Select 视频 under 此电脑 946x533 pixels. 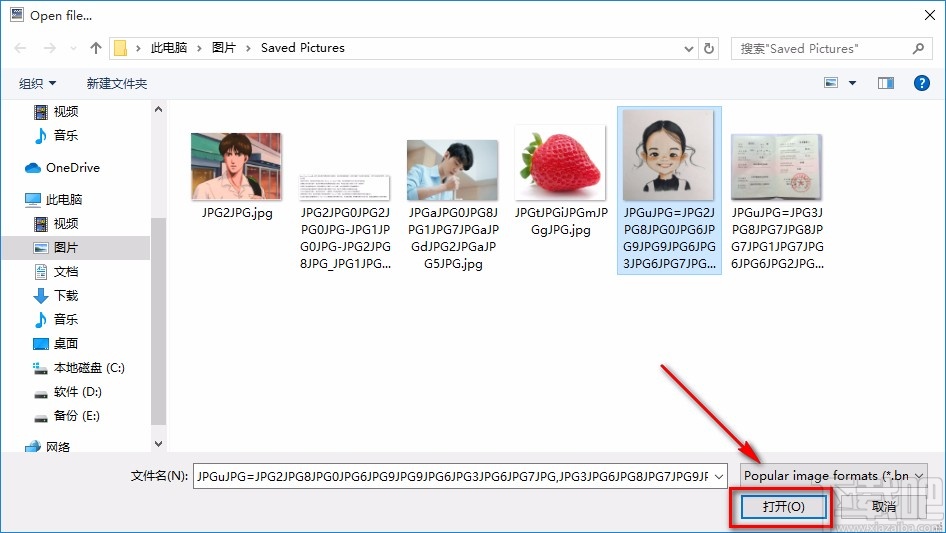pyautogui.click(x=66, y=224)
